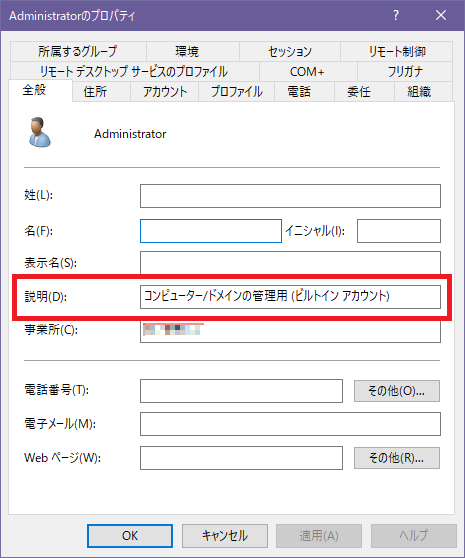Select the プロファイル tab
The width and height of the screenshot is (465, 558).
[237, 92]
